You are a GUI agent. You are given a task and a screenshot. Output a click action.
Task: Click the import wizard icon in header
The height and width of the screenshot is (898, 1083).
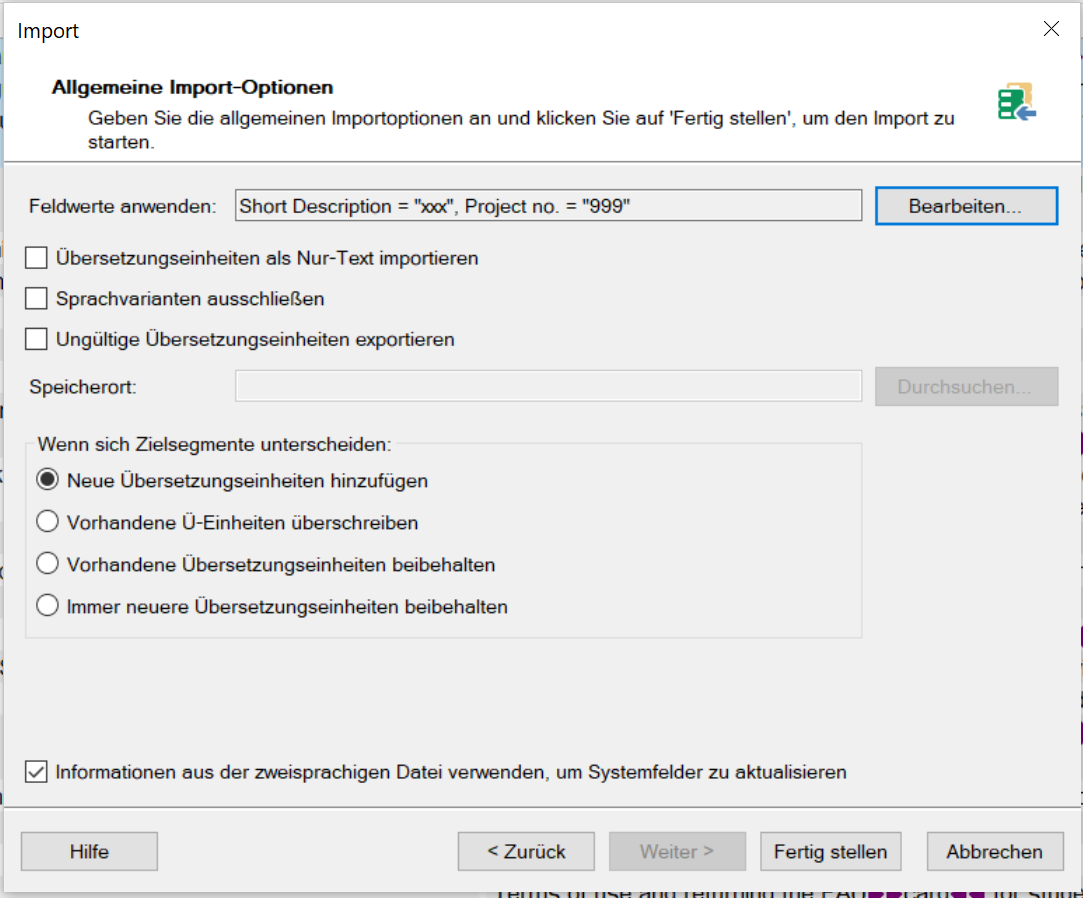click(1016, 102)
